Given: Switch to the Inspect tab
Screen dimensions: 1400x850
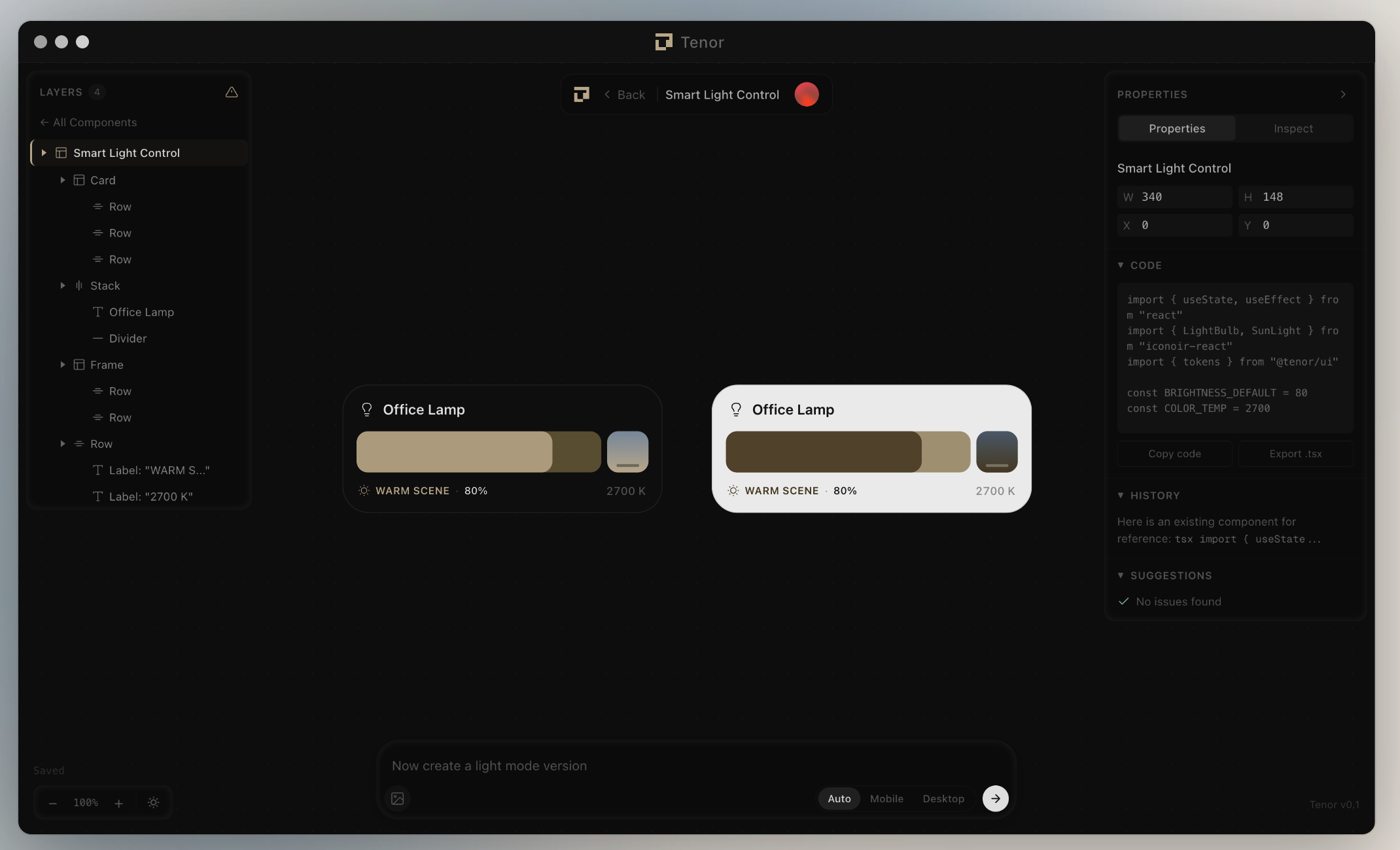Looking at the screenshot, I should pos(1293,129).
